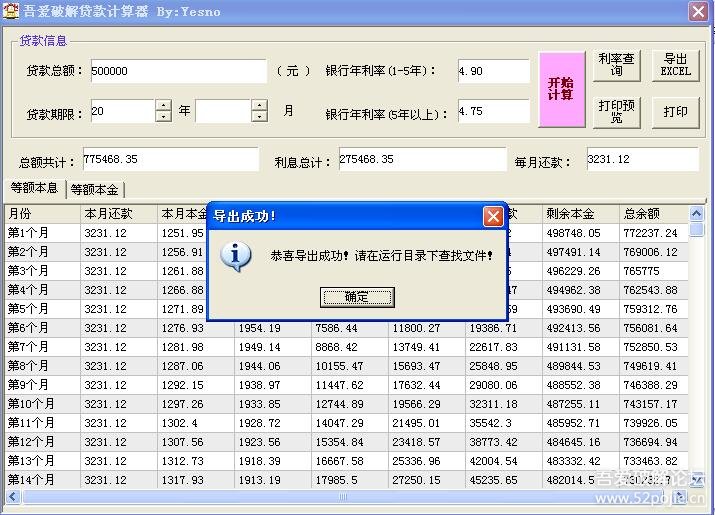Click the app icon in the title bar
This screenshot has width=715, height=515.
click(x=11, y=10)
